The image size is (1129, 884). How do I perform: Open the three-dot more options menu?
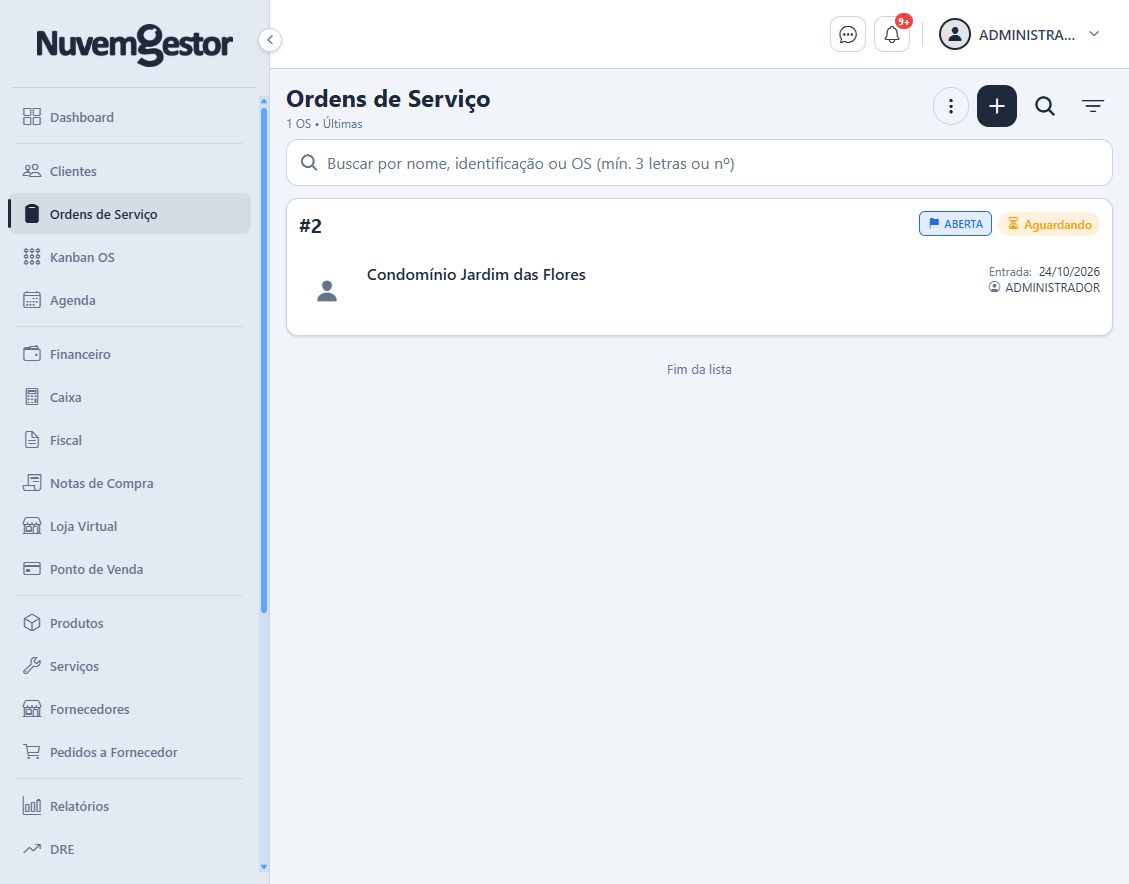point(950,107)
